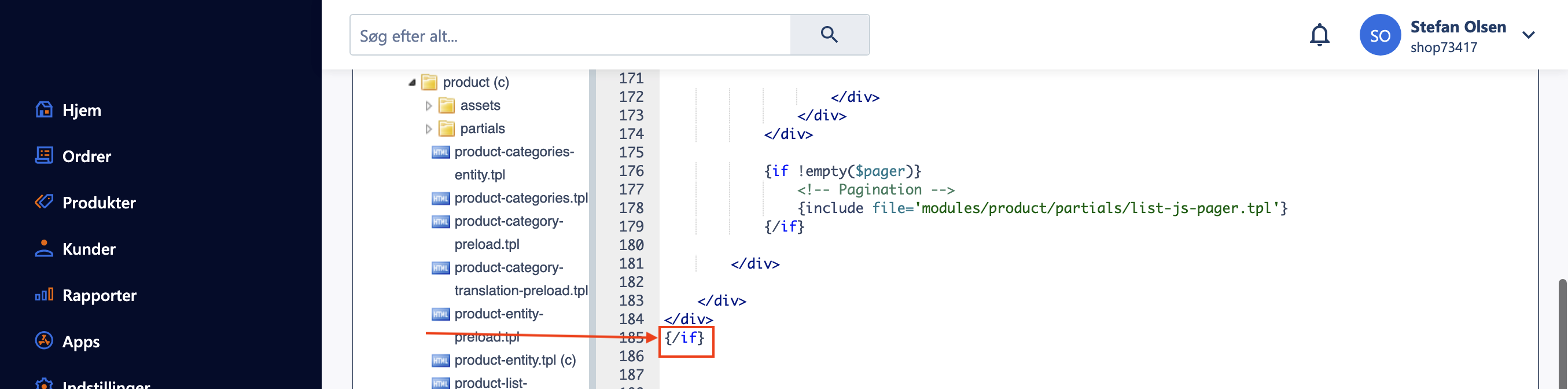Expand the partials folder

[429, 129]
